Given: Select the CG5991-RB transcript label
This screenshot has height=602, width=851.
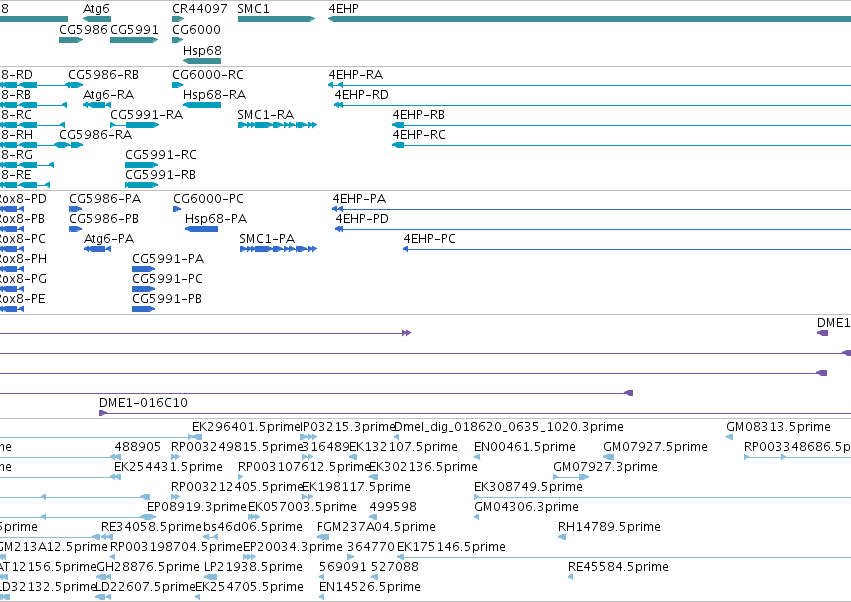Looking at the screenshot, I should click(x=161, y=175).
